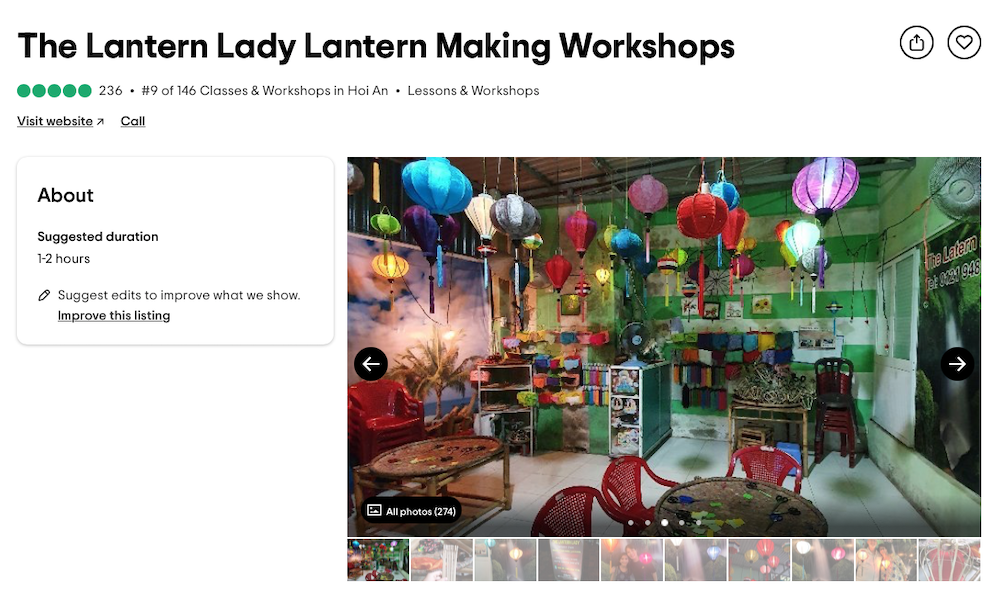Advance to next photo with right arrow

[957, 364]
